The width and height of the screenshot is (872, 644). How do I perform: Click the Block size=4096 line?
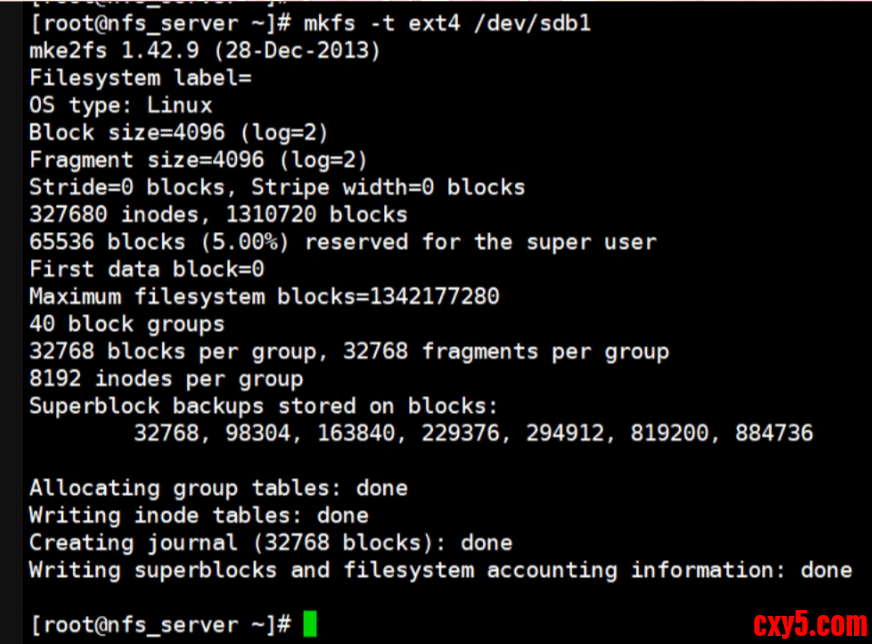[x=178, y=132]
